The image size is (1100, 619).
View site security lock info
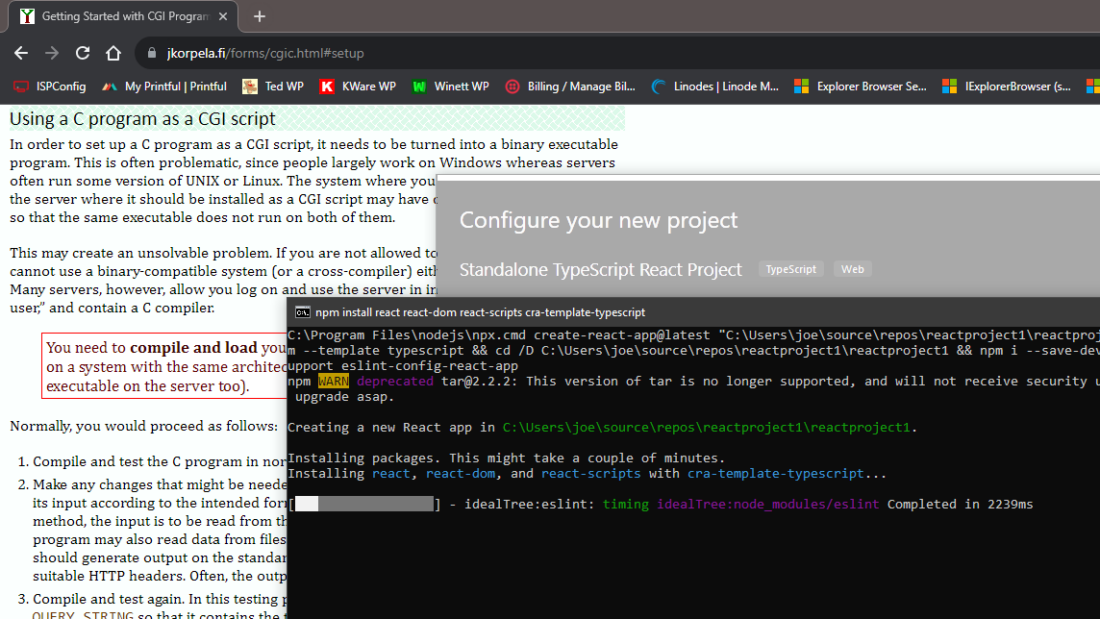[152, 53]
